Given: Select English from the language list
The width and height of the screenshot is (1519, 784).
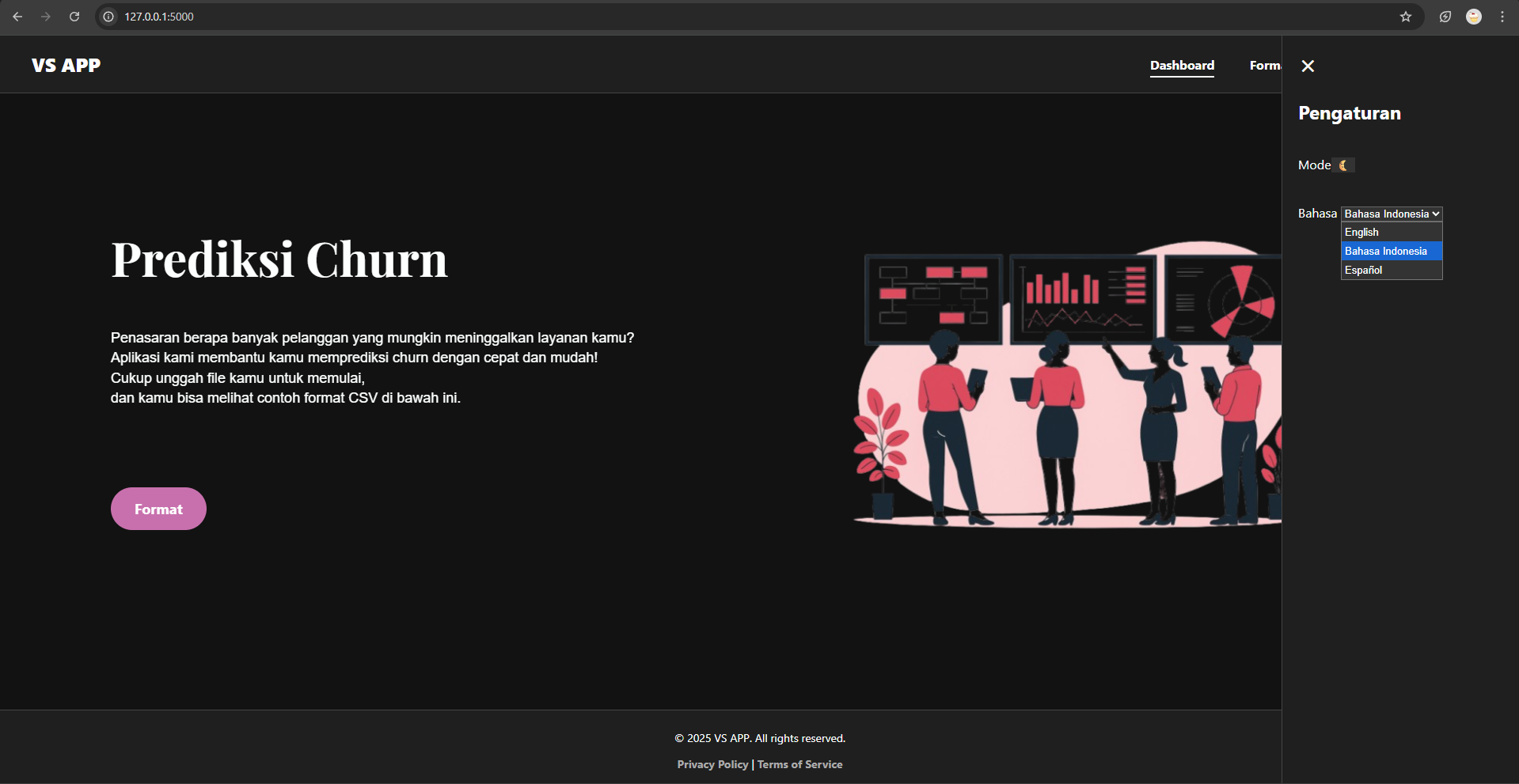Looking at the screenshot, I should coord(1391,233).
